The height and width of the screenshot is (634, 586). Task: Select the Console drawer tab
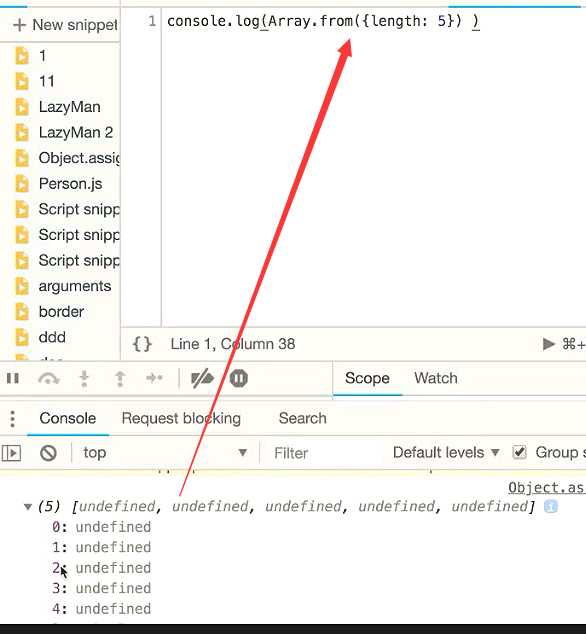point(68,418)
